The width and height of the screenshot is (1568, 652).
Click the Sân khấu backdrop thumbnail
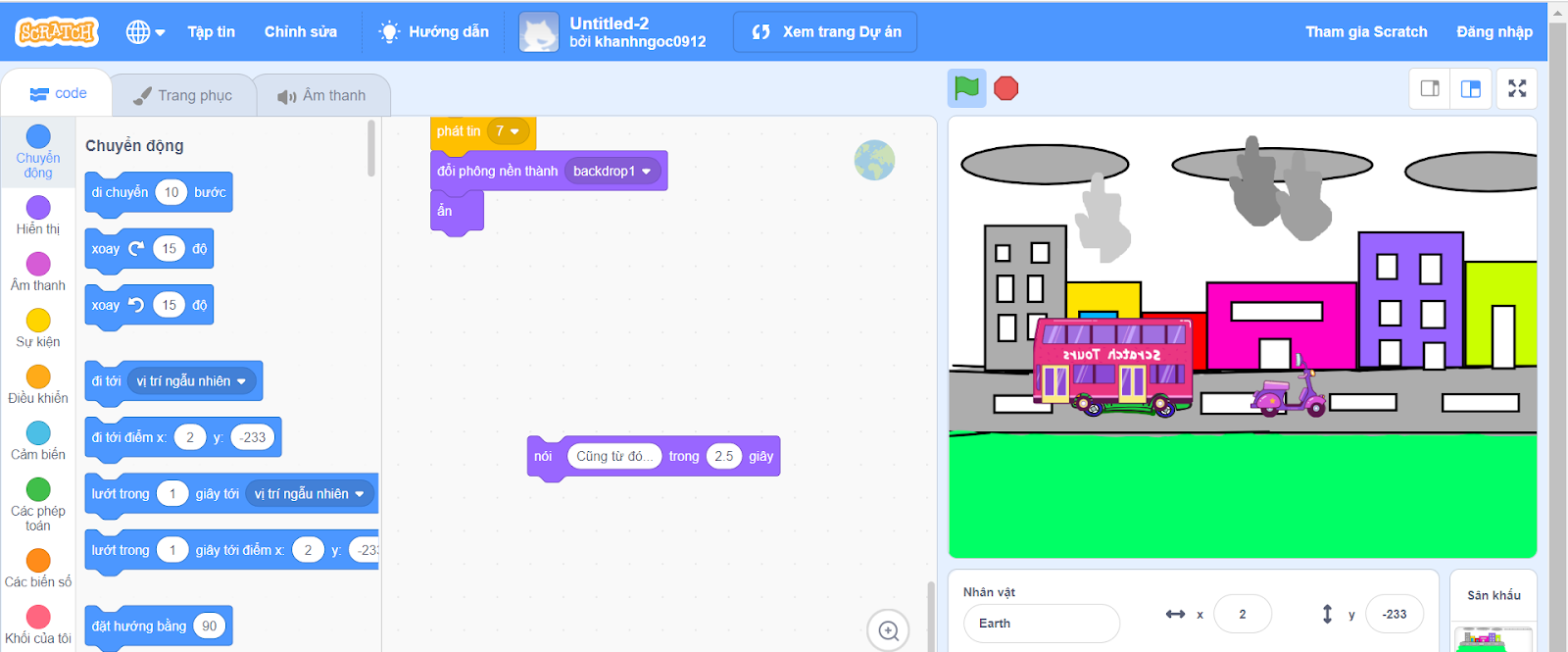click(1494, 639)
